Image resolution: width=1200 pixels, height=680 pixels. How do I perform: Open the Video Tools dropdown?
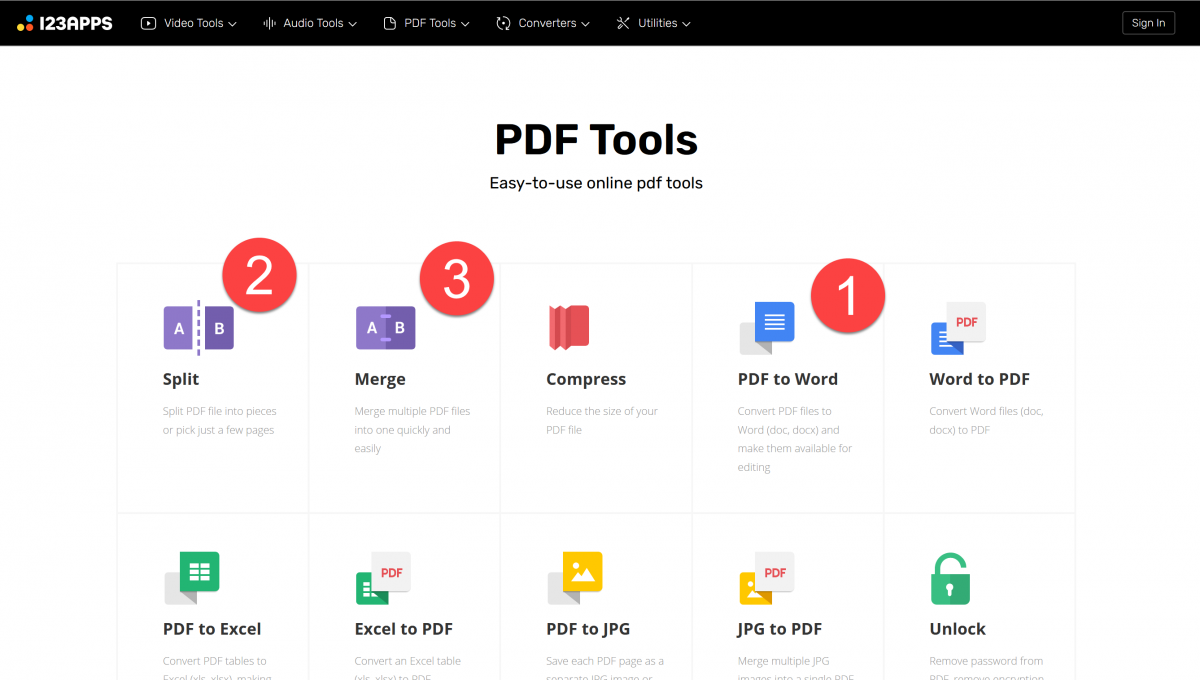[188, 22]
